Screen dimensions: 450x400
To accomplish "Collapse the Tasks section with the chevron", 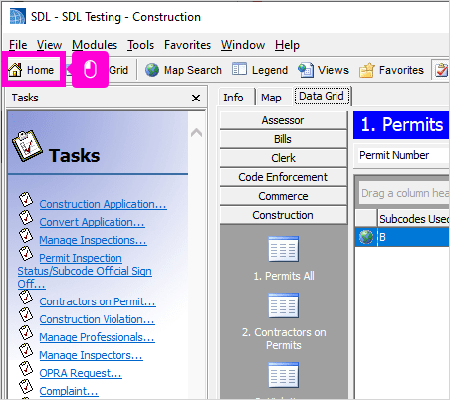I will pos(196,133).
